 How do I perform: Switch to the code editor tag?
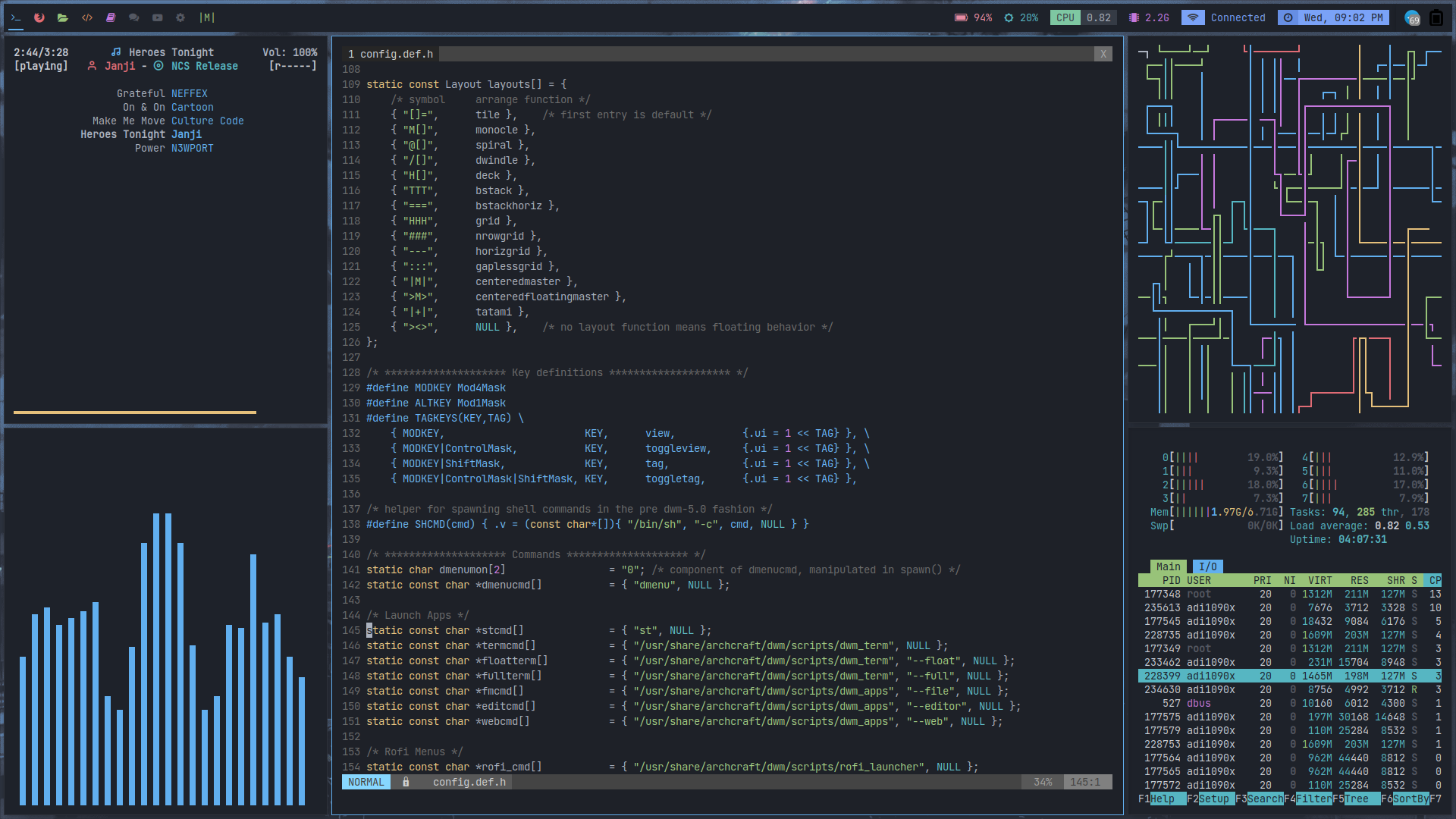[87, 17]
